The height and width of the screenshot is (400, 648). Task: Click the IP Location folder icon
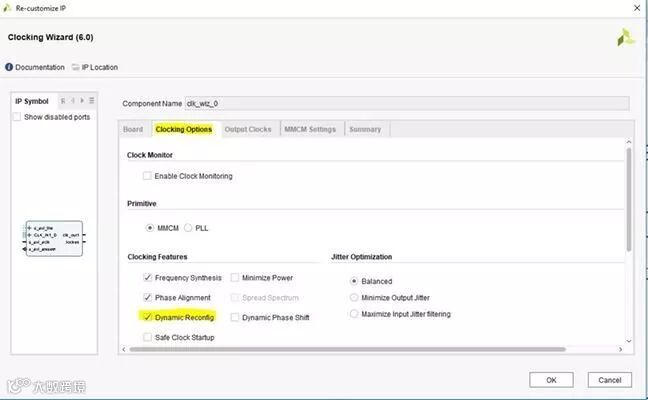[75, 67]
